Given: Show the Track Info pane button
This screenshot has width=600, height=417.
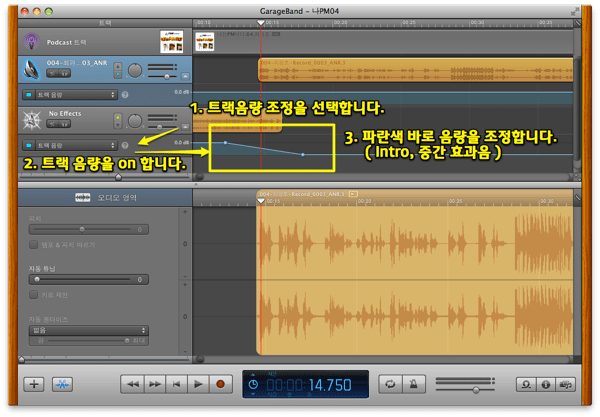Looking at the screenshot, I should point(546,384).
